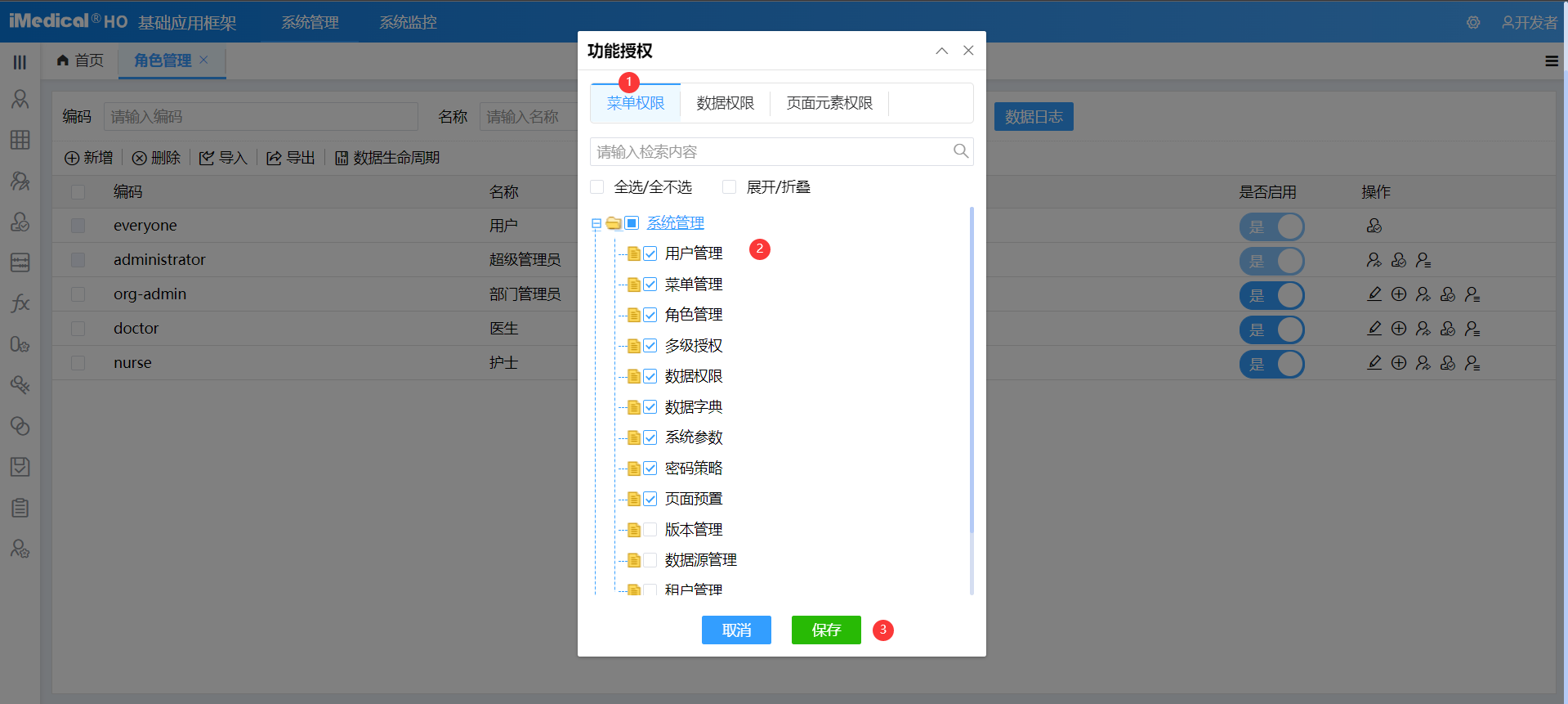Open the 系统监控 top menu
The width and height of the screenshot is (1568, 704).
pyautogui.click(x=408, y=23)
